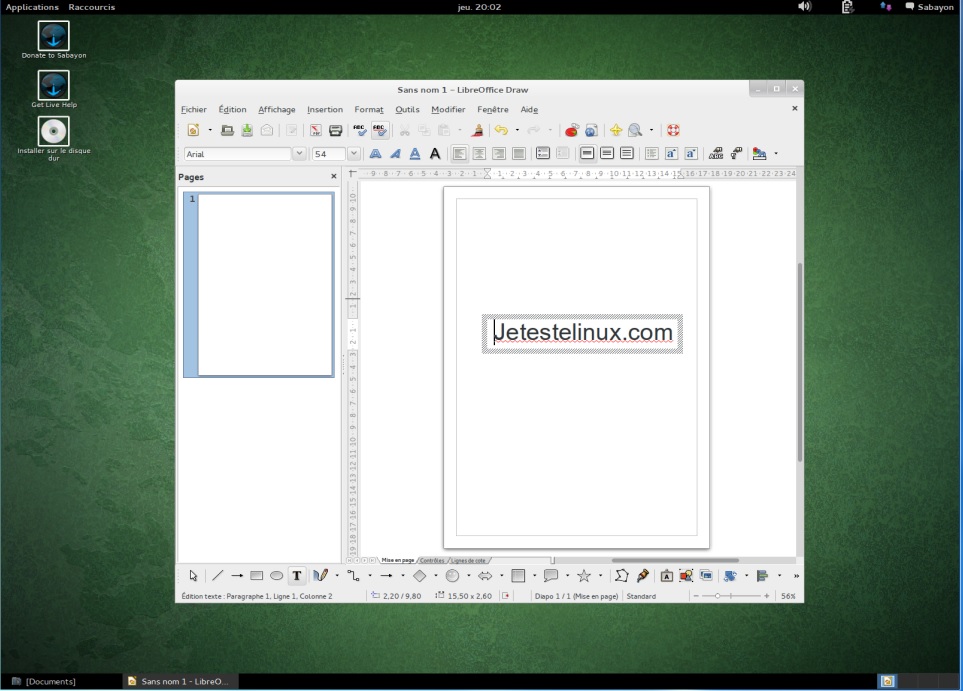963x691 pixels.
Task: Open the Fichier menu
Action: click(193, 109)
